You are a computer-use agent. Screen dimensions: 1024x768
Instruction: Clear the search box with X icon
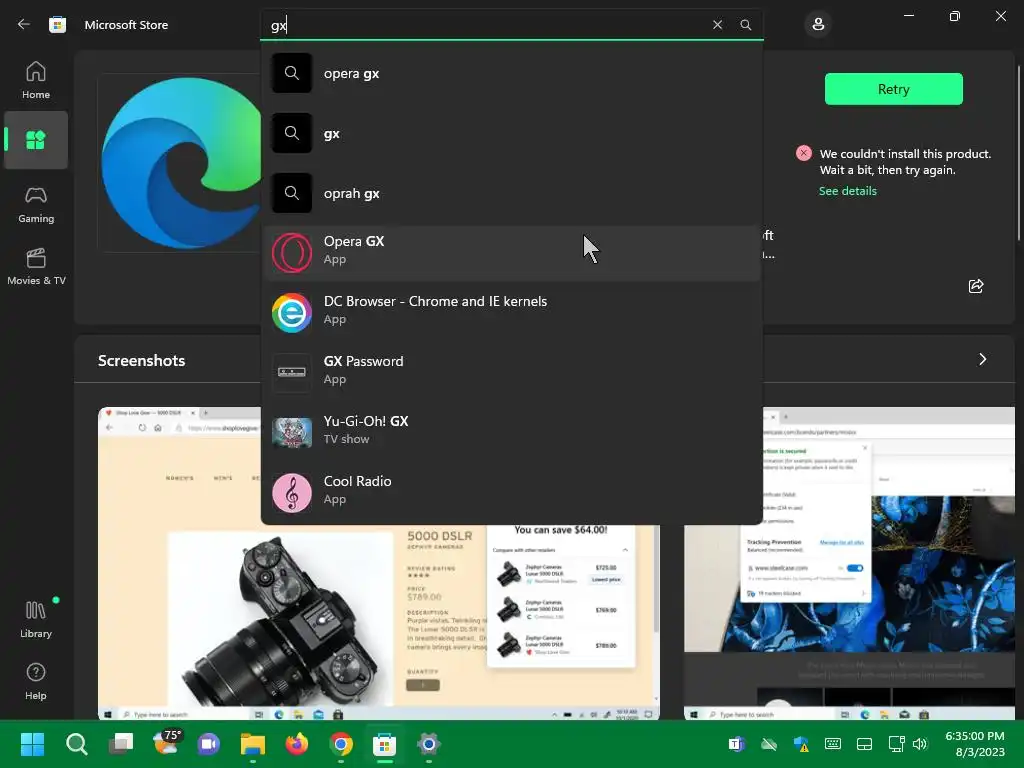pos(717,25)
